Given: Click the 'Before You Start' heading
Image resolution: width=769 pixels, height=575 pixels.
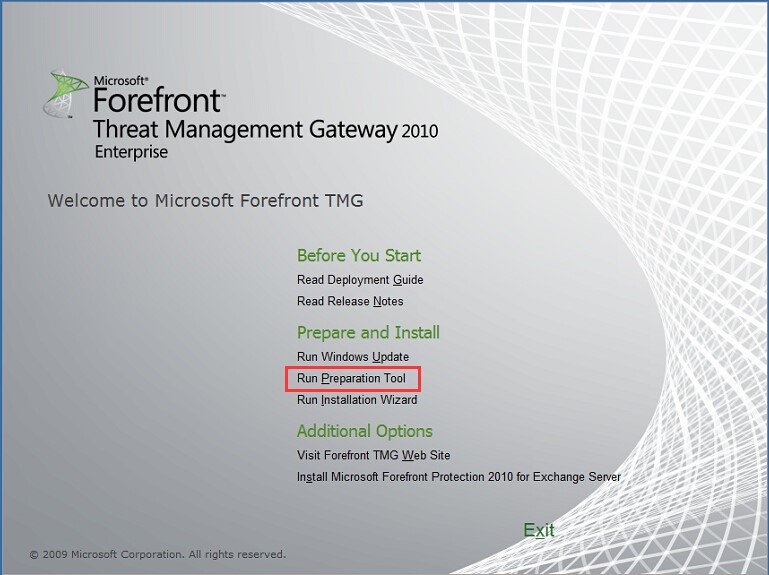Looking at the screenshot, I should 359,256.
